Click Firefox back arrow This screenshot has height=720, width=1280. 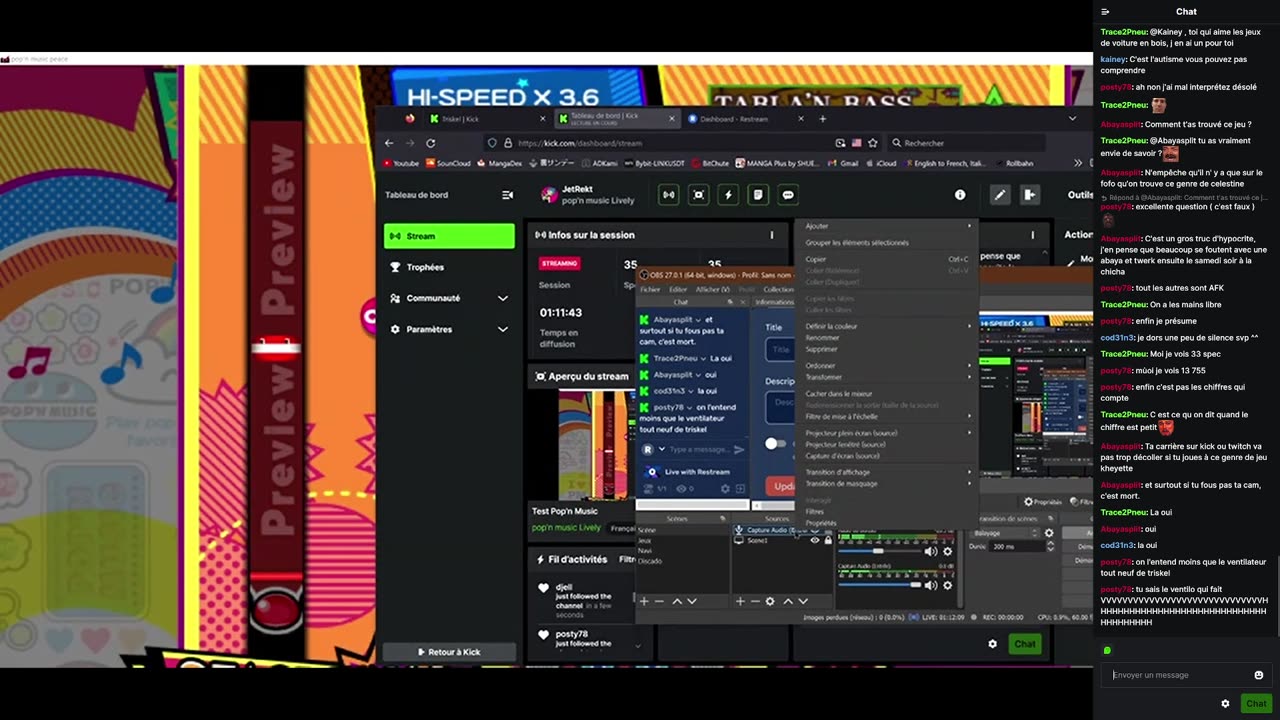tap(389, 143)
